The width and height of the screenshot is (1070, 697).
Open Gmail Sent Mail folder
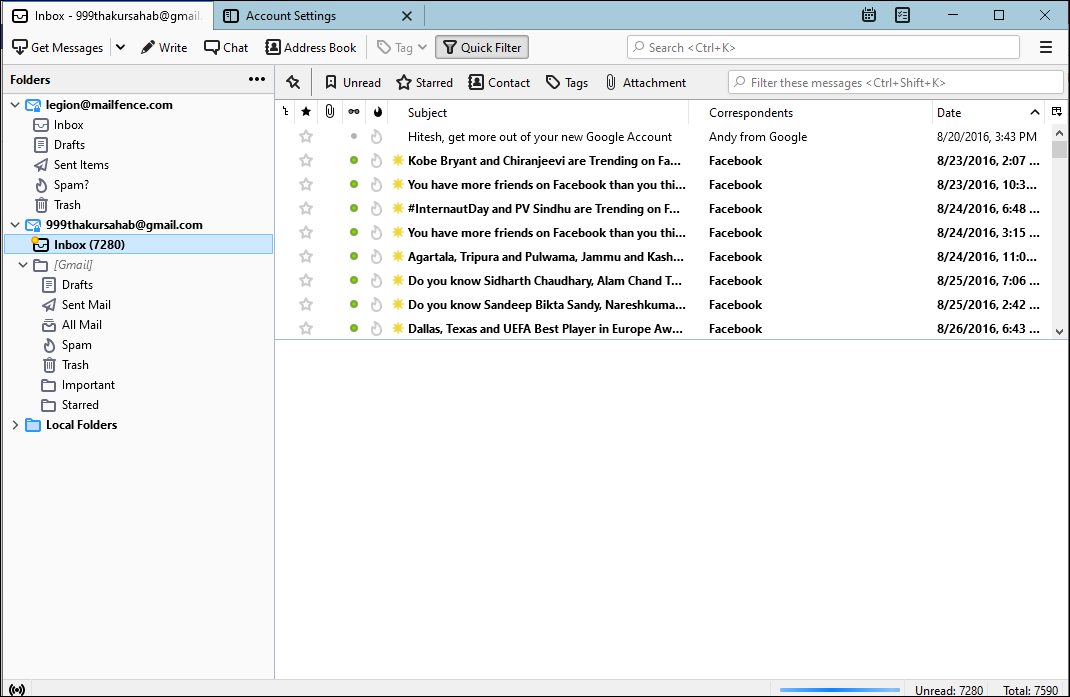pyautogui.click(x=85, y=304)
